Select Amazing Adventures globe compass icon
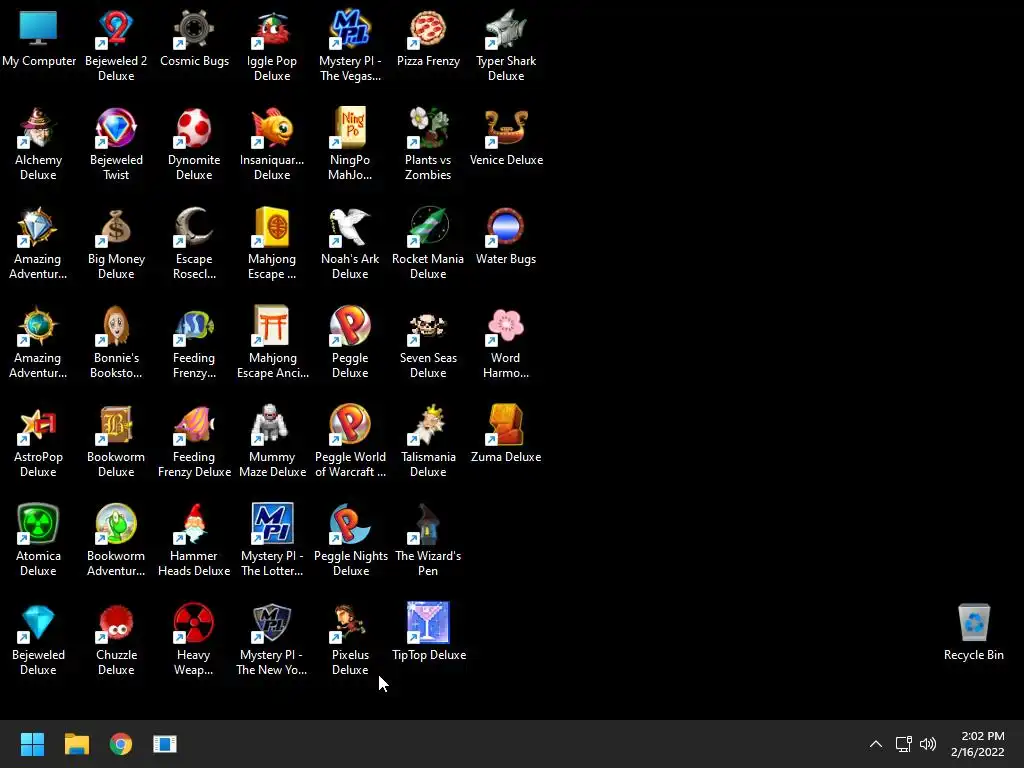This screenshot has height=768, width=1024. [39, 326]
